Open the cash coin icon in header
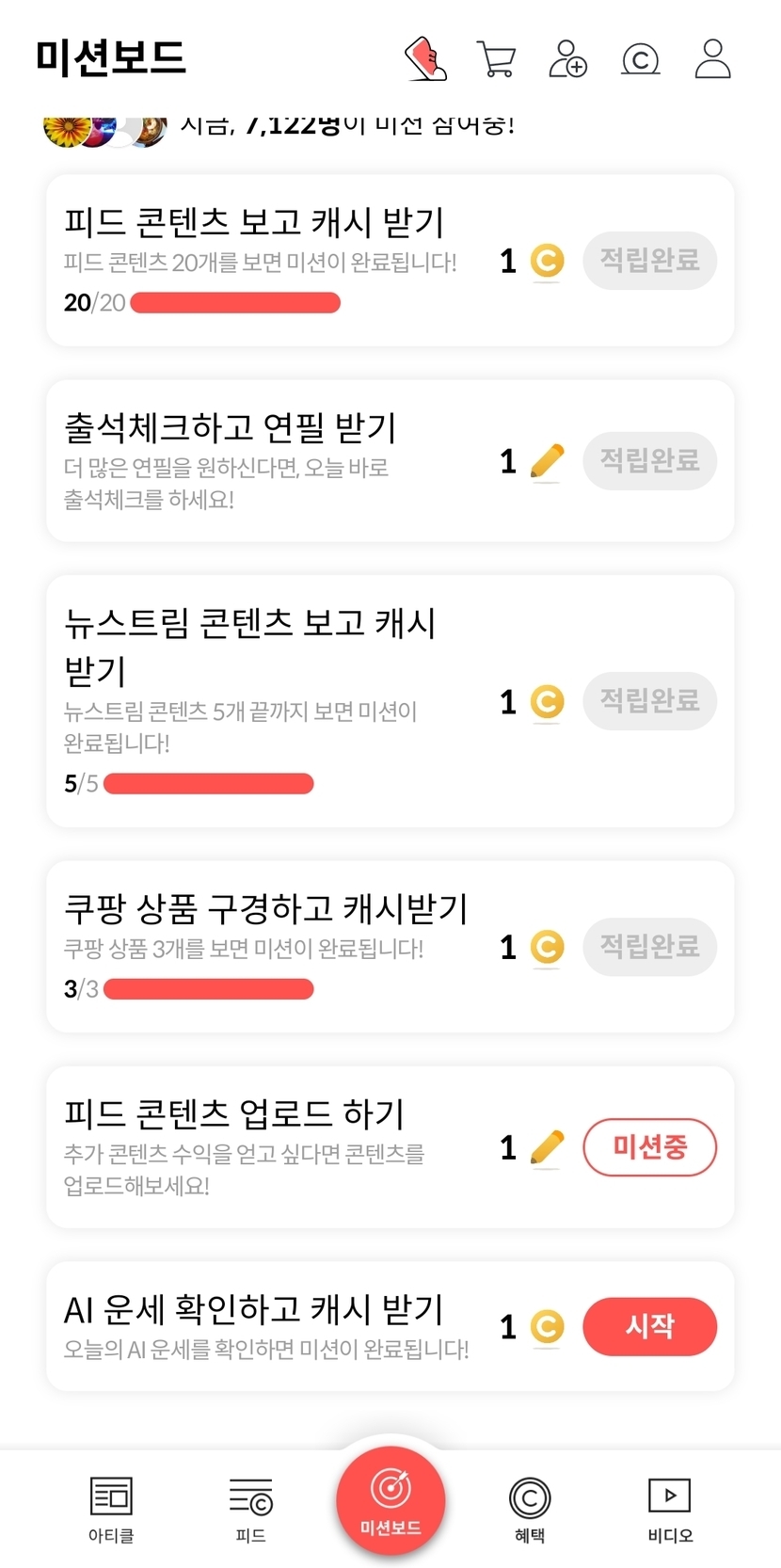Image resolution: width=781 pixels, height=1568 pixels. (641, 60)
